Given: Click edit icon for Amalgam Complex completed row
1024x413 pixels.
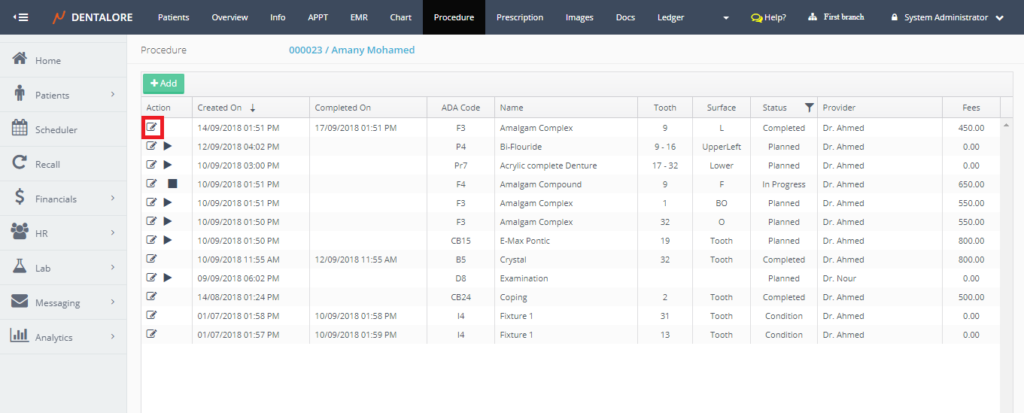Looking at the screenshot, I should coord(152,127).
